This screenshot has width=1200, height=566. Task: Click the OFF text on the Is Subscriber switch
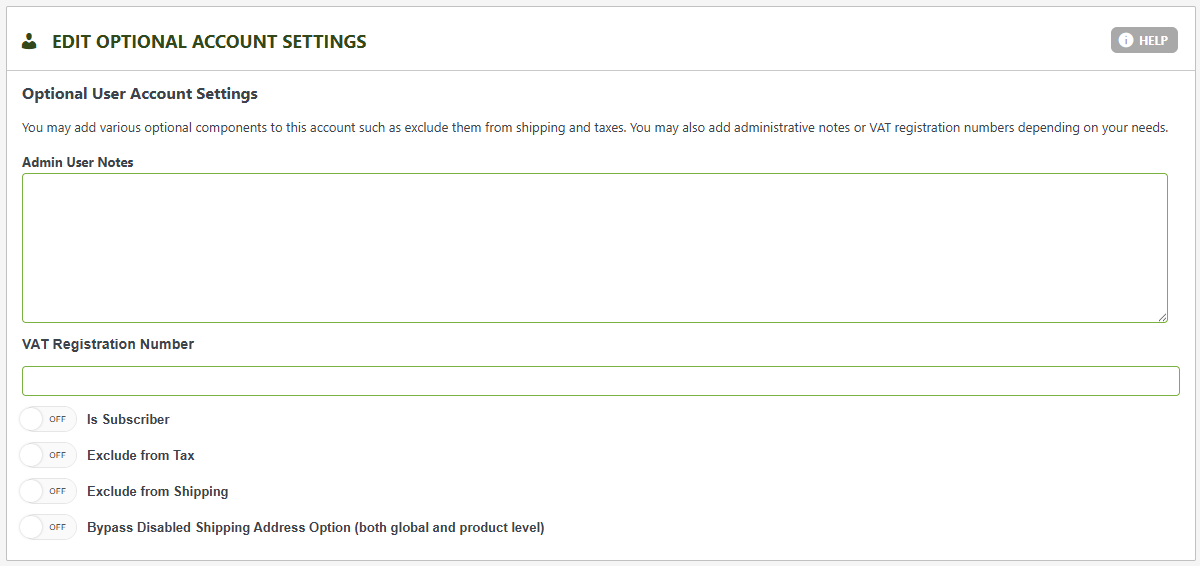tap(58, 419)
